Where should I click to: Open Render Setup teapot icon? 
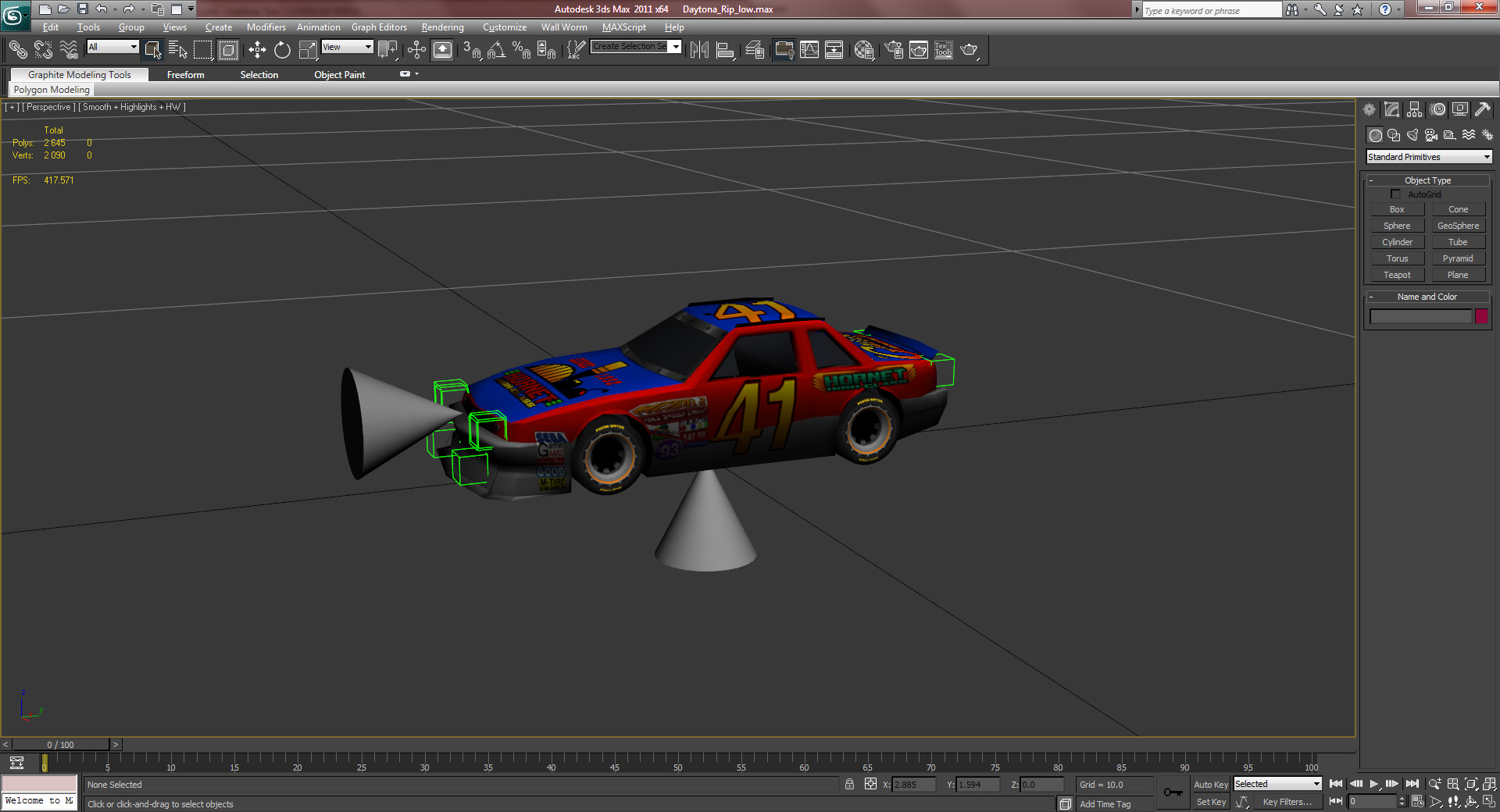coord(894,50)
